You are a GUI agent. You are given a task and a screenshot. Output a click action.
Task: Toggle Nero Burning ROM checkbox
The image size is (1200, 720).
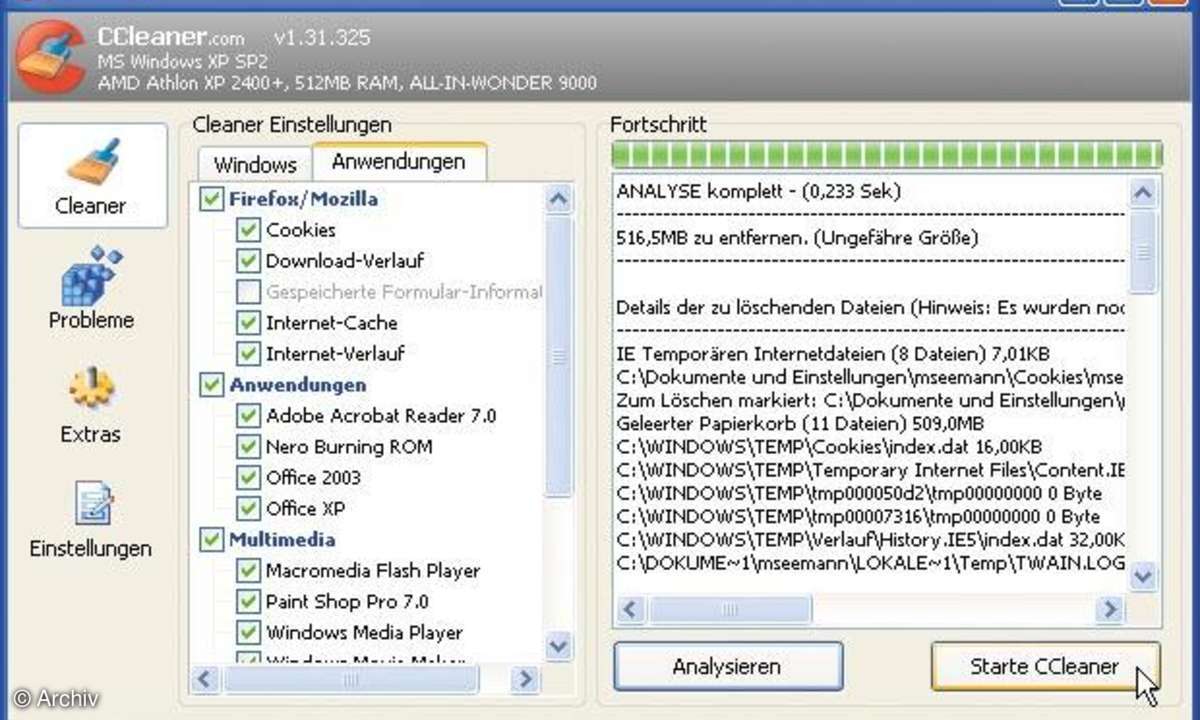point(247,446)
